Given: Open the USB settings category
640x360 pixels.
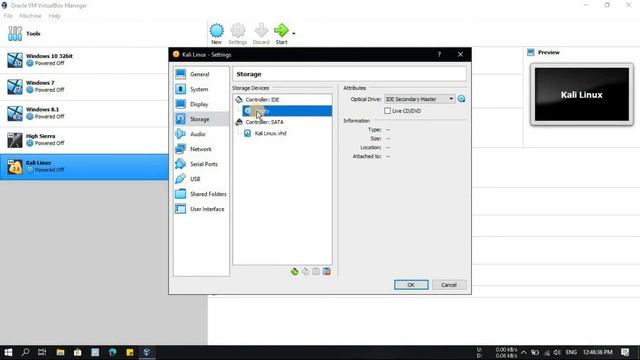Looking at the screenshot, I should click(201, 179).
